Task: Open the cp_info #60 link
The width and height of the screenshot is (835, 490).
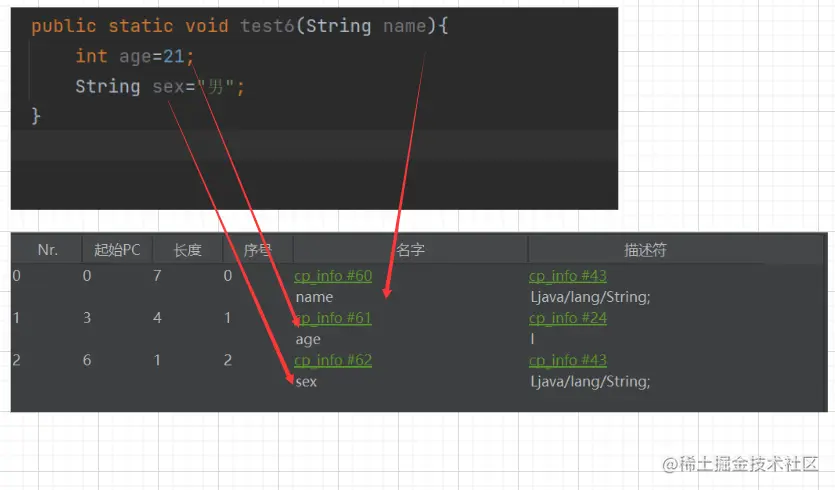Action: click(333, 276)
